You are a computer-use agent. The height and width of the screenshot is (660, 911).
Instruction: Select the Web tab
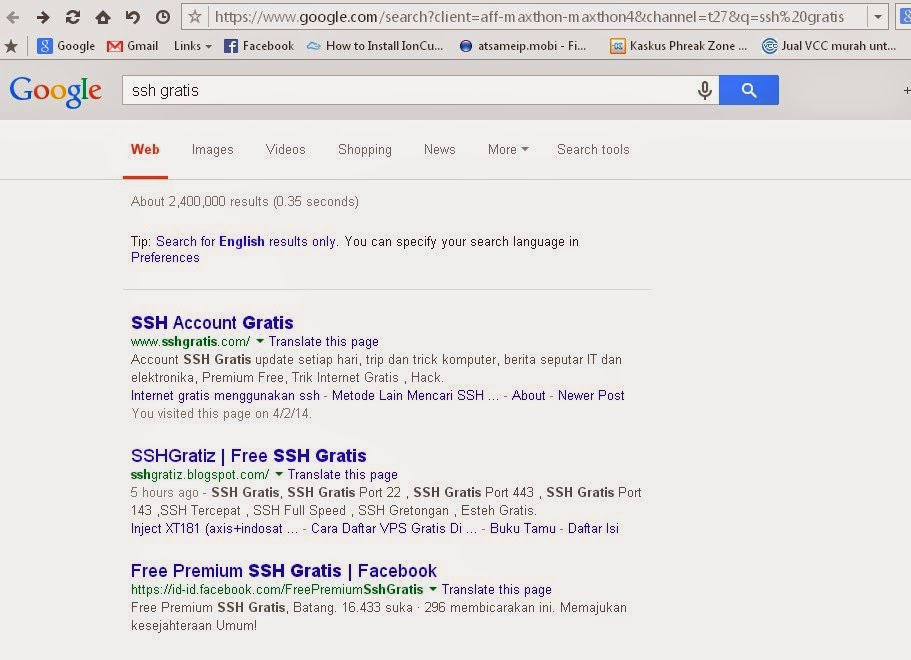click(x=145, y=150)
